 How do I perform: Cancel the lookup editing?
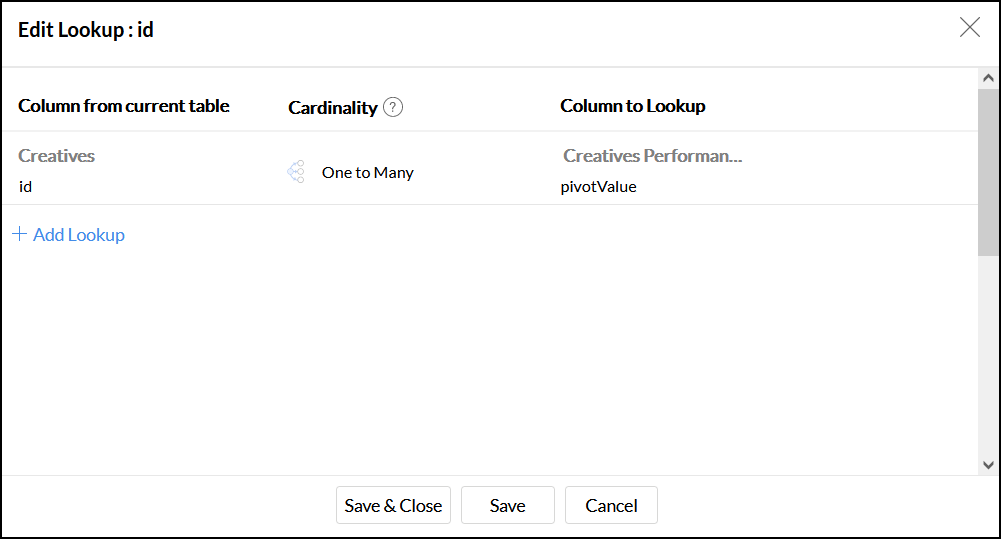(x=611, y=506)
